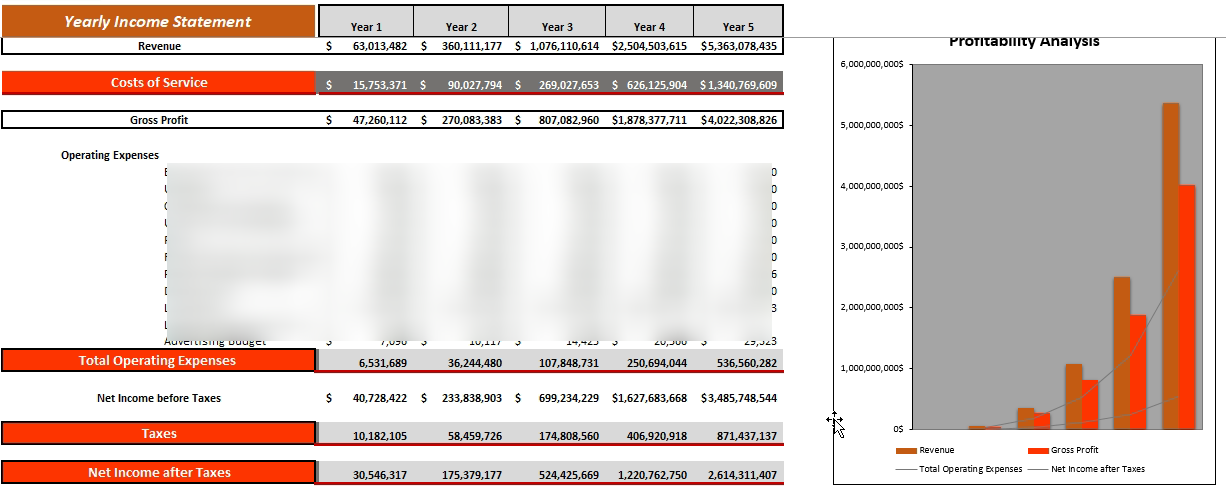Select the Costs of Service label cell

158,83
